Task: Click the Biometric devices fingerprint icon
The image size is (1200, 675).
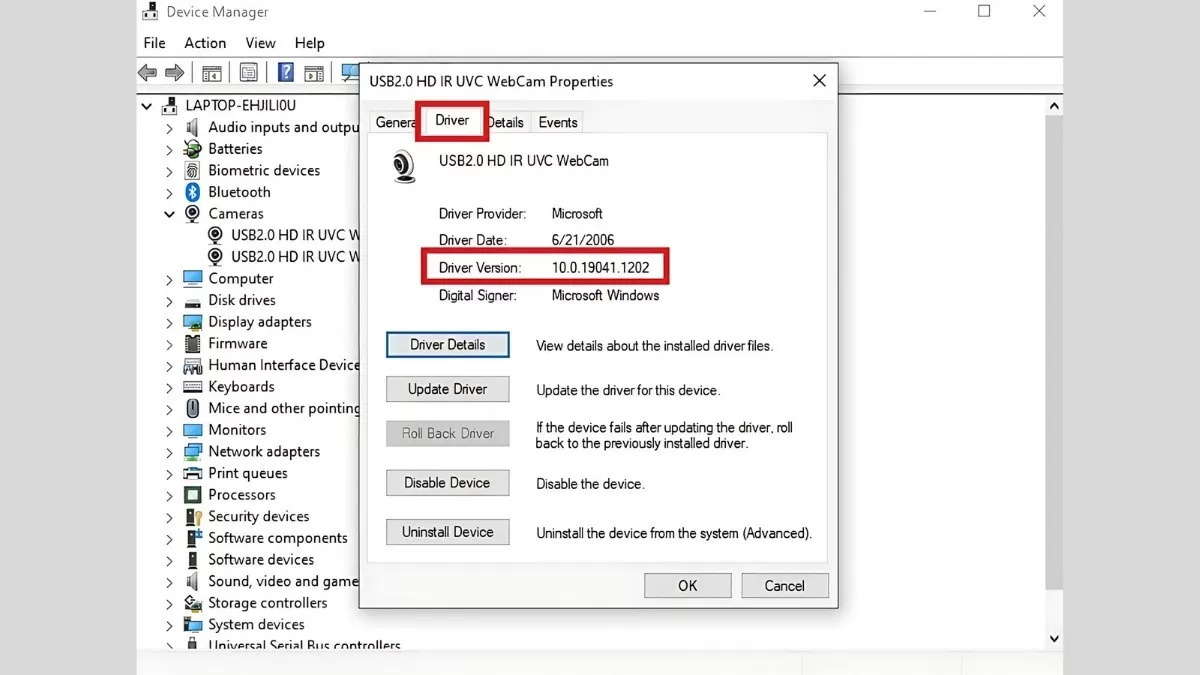Action: pyautogui.click(x=193, y=170)
